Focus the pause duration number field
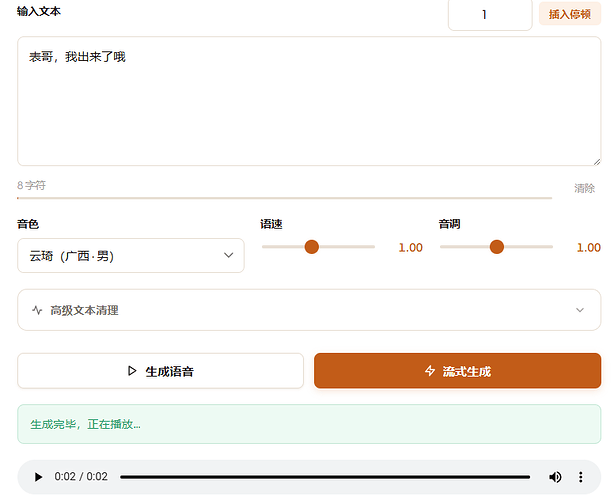Screen dimensions: 613x500 pyautogui.click(x=490, y=15)
